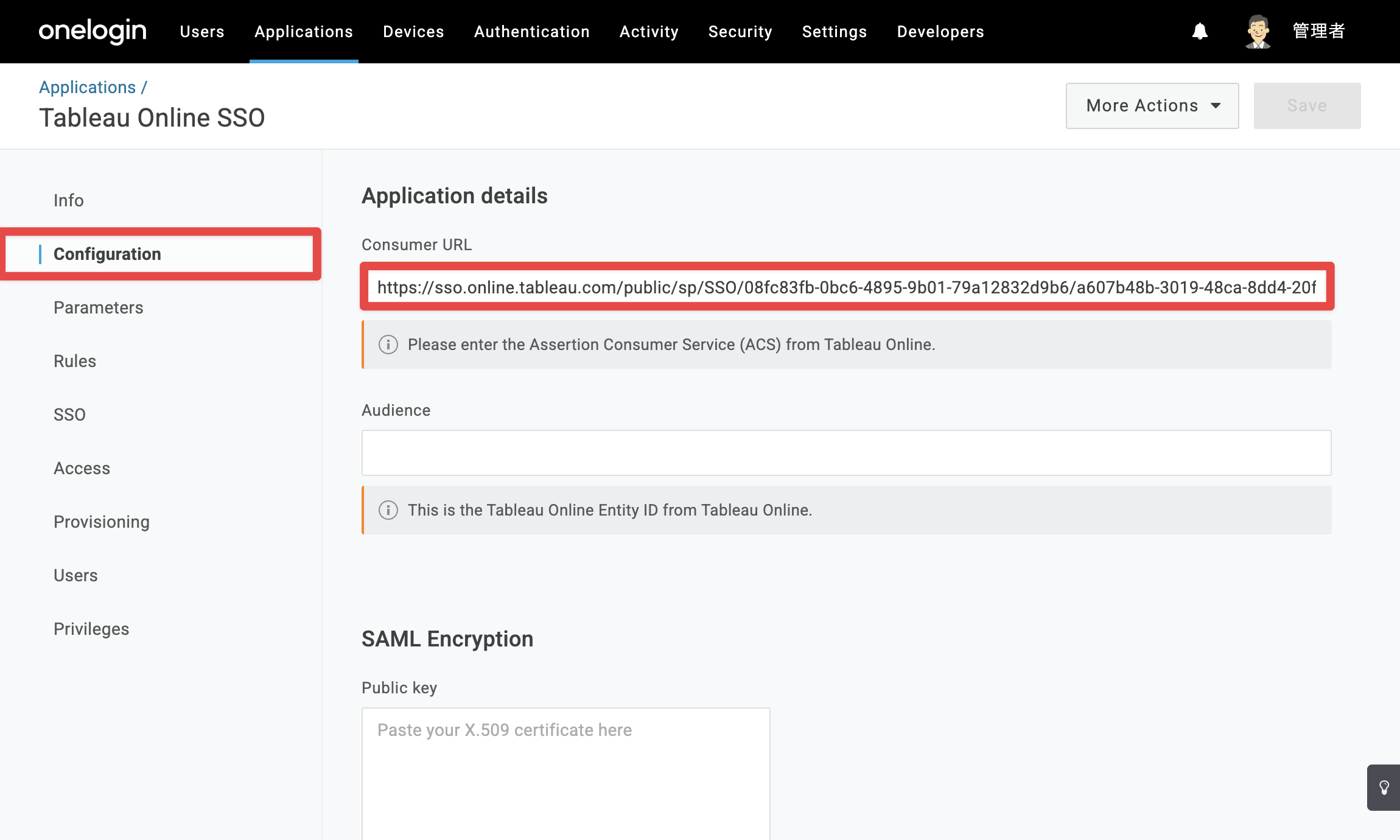Open the Authentication menu
The height and width of the screenshot is (840, 1400).
(532, 32)
